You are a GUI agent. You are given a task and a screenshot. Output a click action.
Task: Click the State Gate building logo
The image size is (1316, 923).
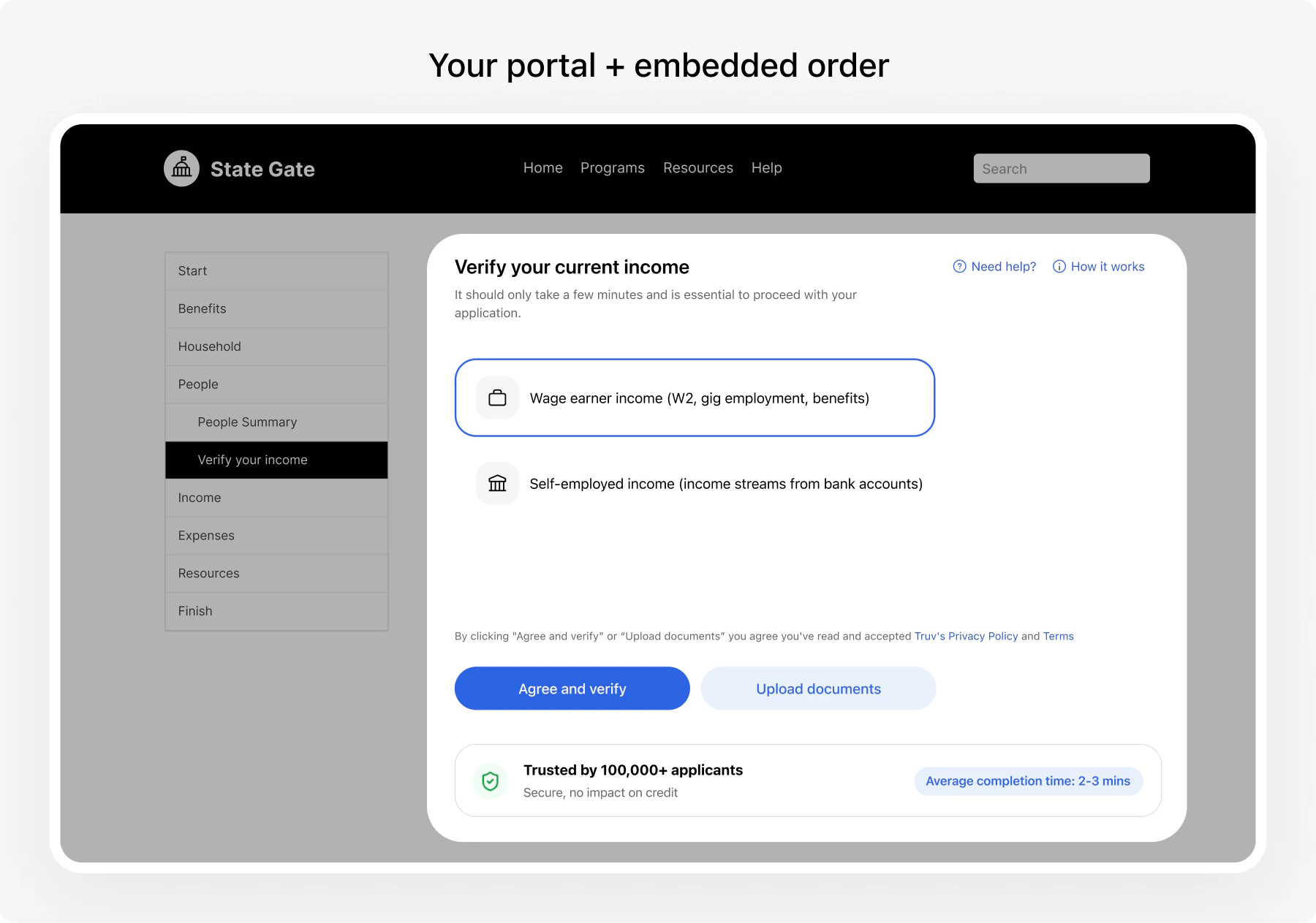click(181, 168)
